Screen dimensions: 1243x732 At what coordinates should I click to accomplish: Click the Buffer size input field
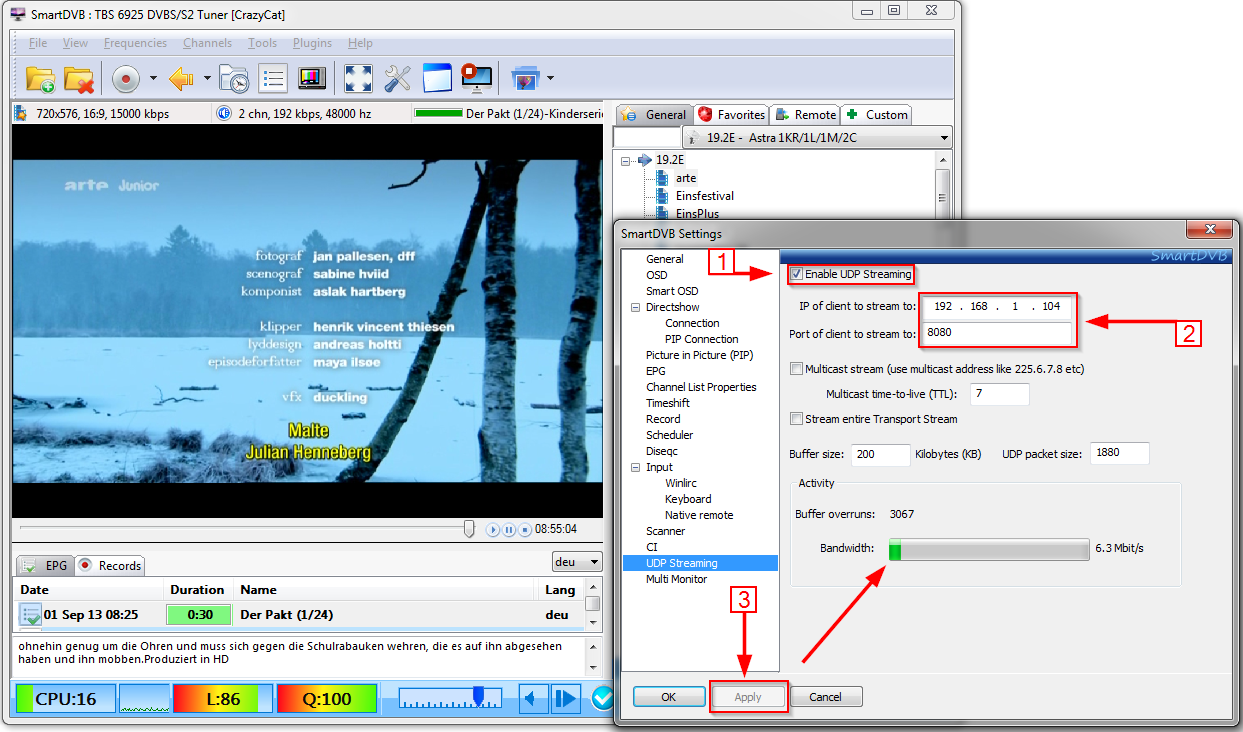pos(880,454)
